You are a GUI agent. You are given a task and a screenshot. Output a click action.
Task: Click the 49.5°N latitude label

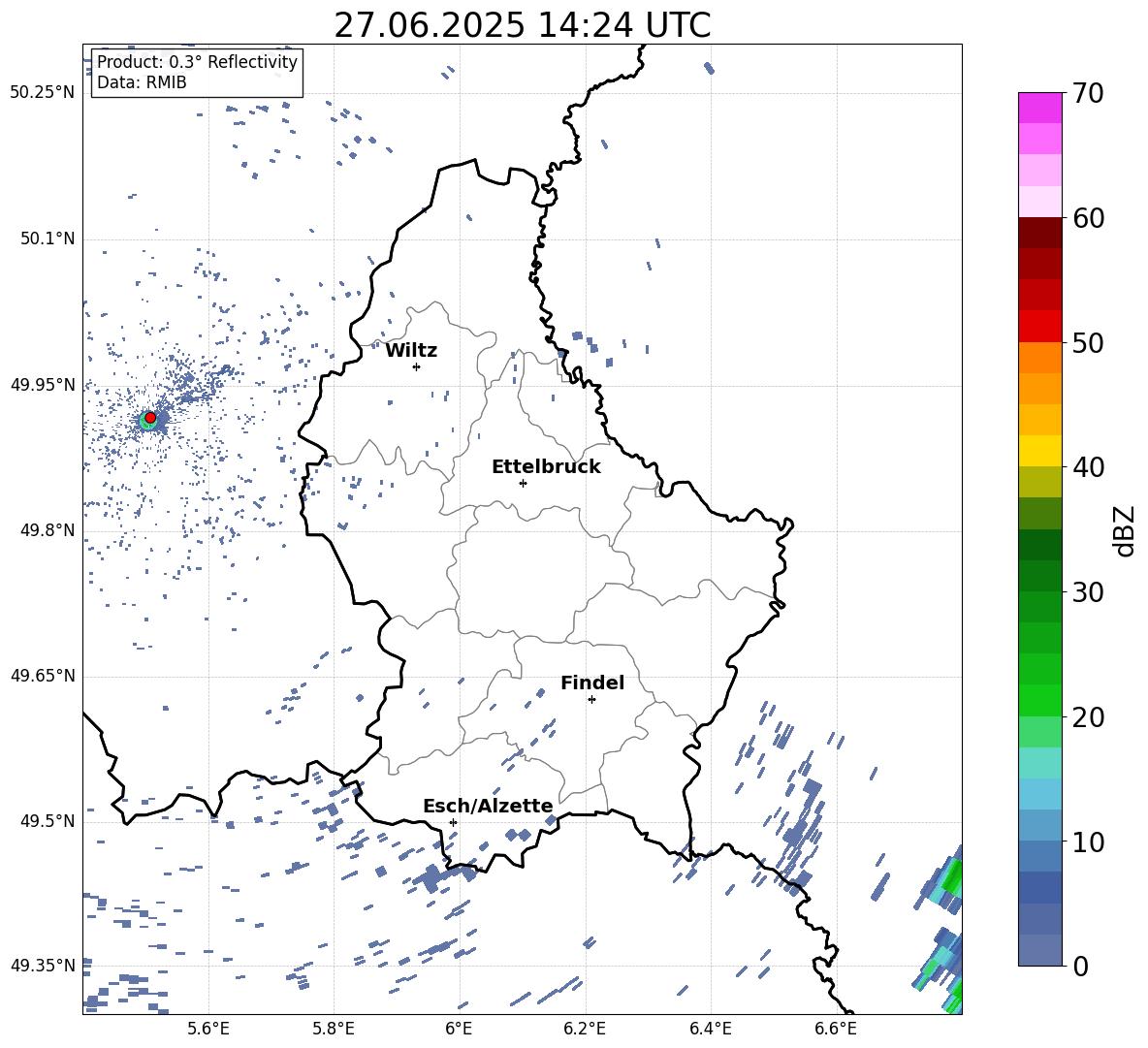tap(47, 821)
